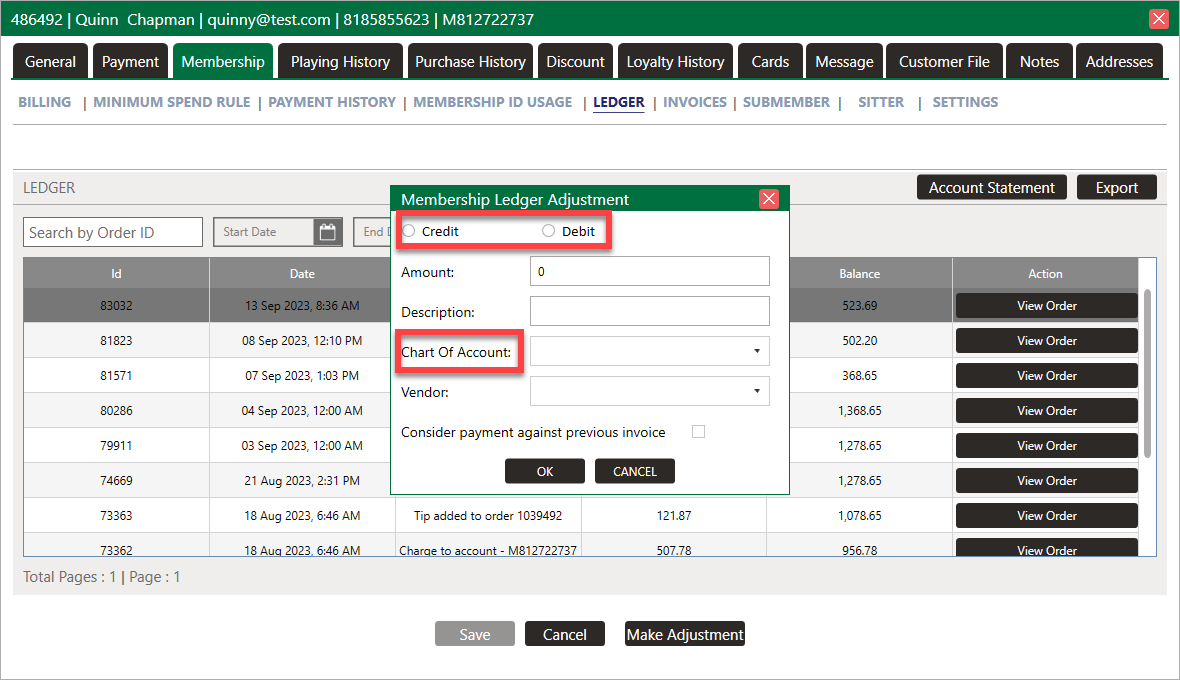Image resolution: width=1180 pixels, height=680 pixels.
Task: Open the Membership tab
Action: click(x=223, y=62)
